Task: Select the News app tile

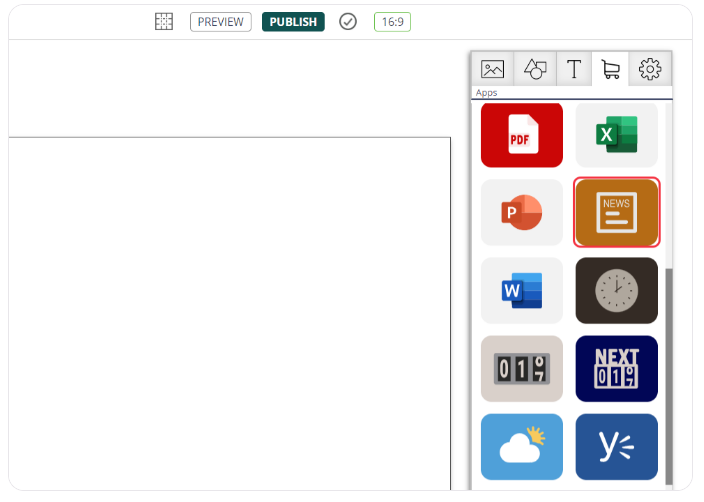Action: 616,212
